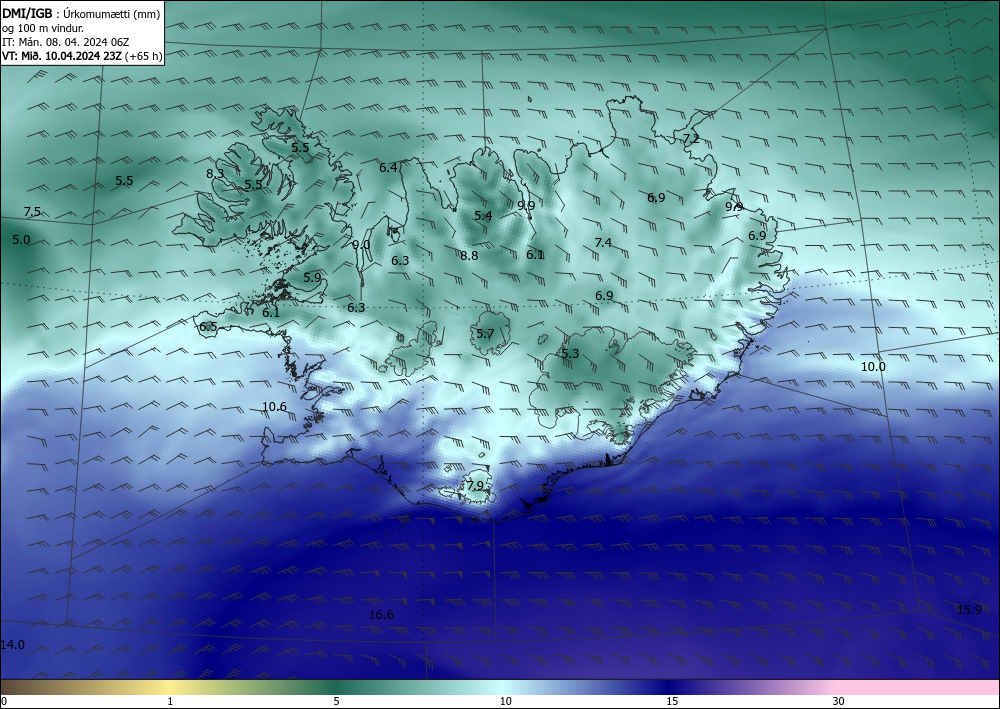Image resolution: width=1000 pixels, height=709 pixels.
Task: Click the '5' label on the colour scale
Action: 336,701
